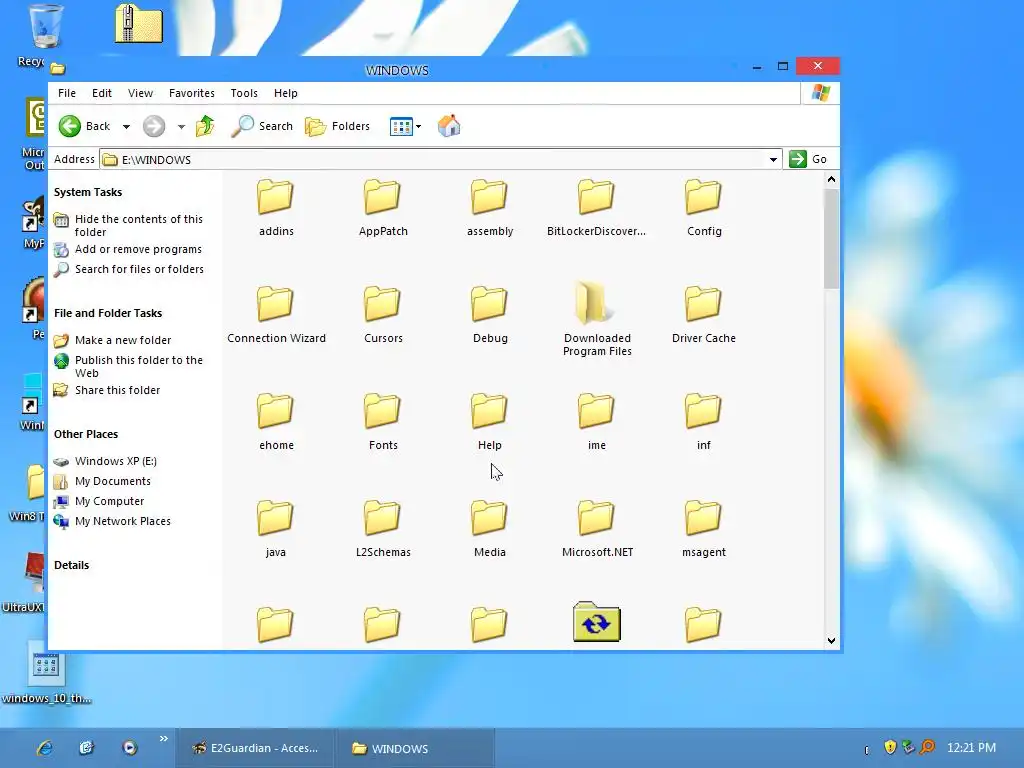Open the Views dropdown arrow
Viewport: 1024px width, 768px height.
click(x=419, y=127)
